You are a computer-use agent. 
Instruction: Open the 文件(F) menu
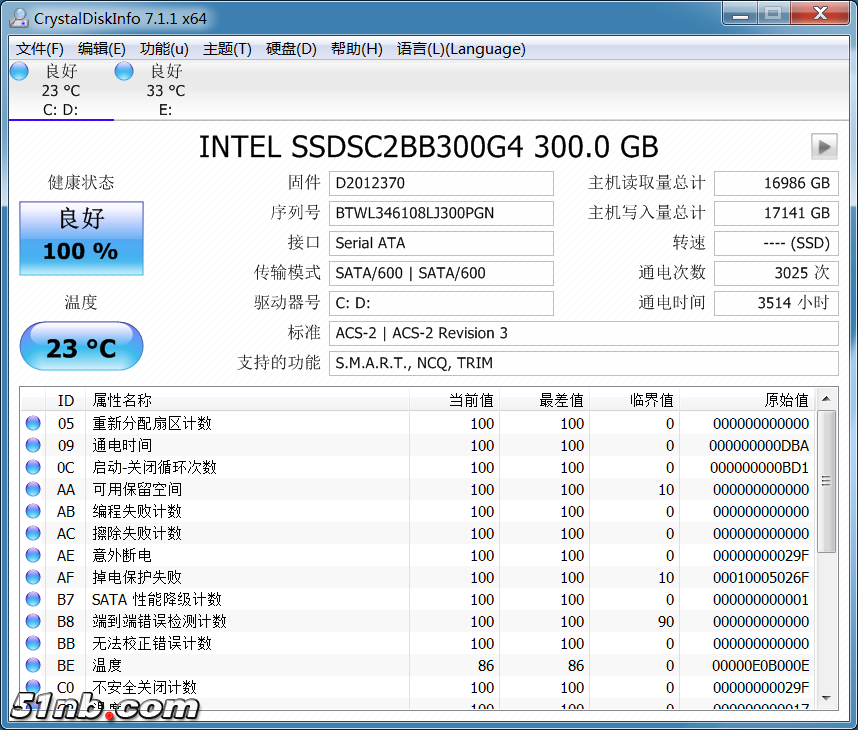[x=40, y=49]
